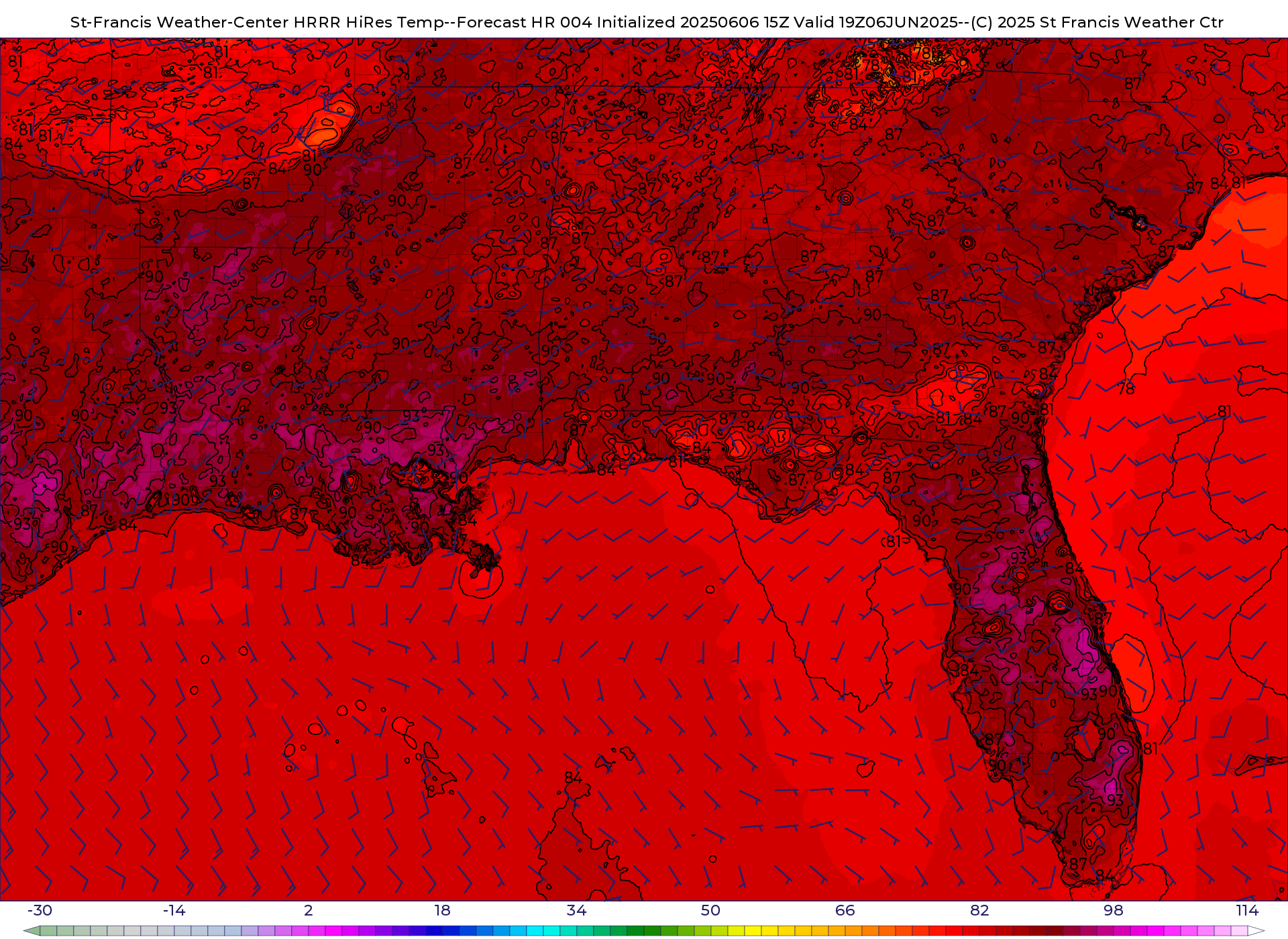Click the 2 colorbar scale label
The image size is (1288, 939).
[309, 911]
